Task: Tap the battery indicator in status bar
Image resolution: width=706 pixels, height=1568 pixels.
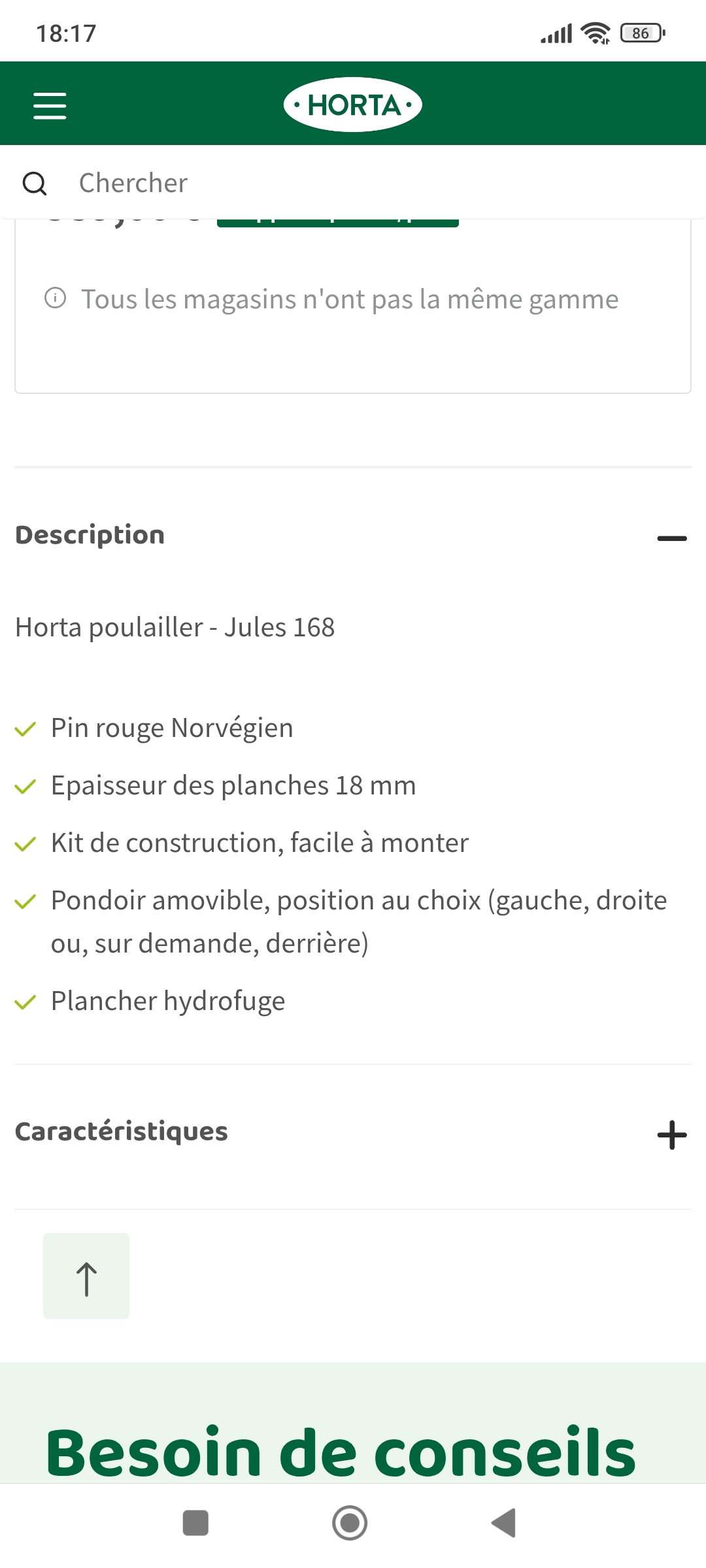Action: [x=643, y=33]
